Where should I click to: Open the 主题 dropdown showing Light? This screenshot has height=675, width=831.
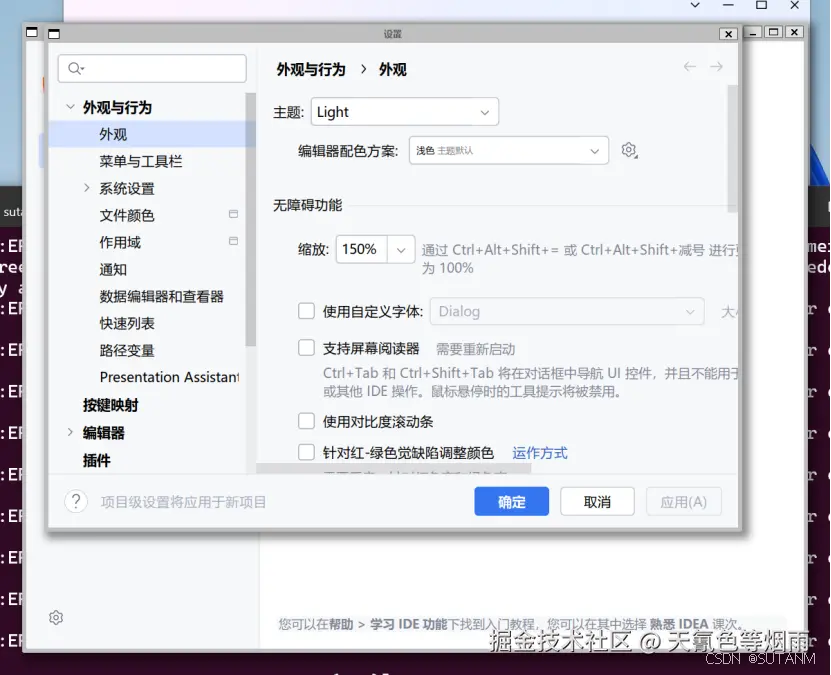[x=404, y=111]
